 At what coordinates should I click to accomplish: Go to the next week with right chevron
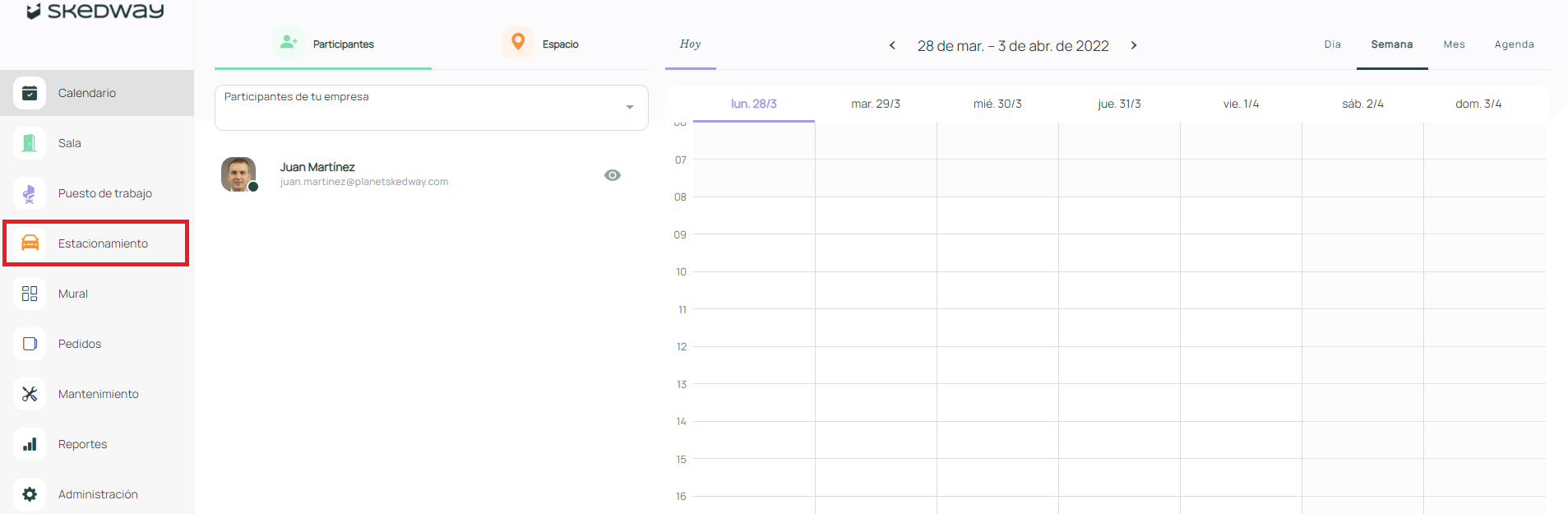(1134, 45)
